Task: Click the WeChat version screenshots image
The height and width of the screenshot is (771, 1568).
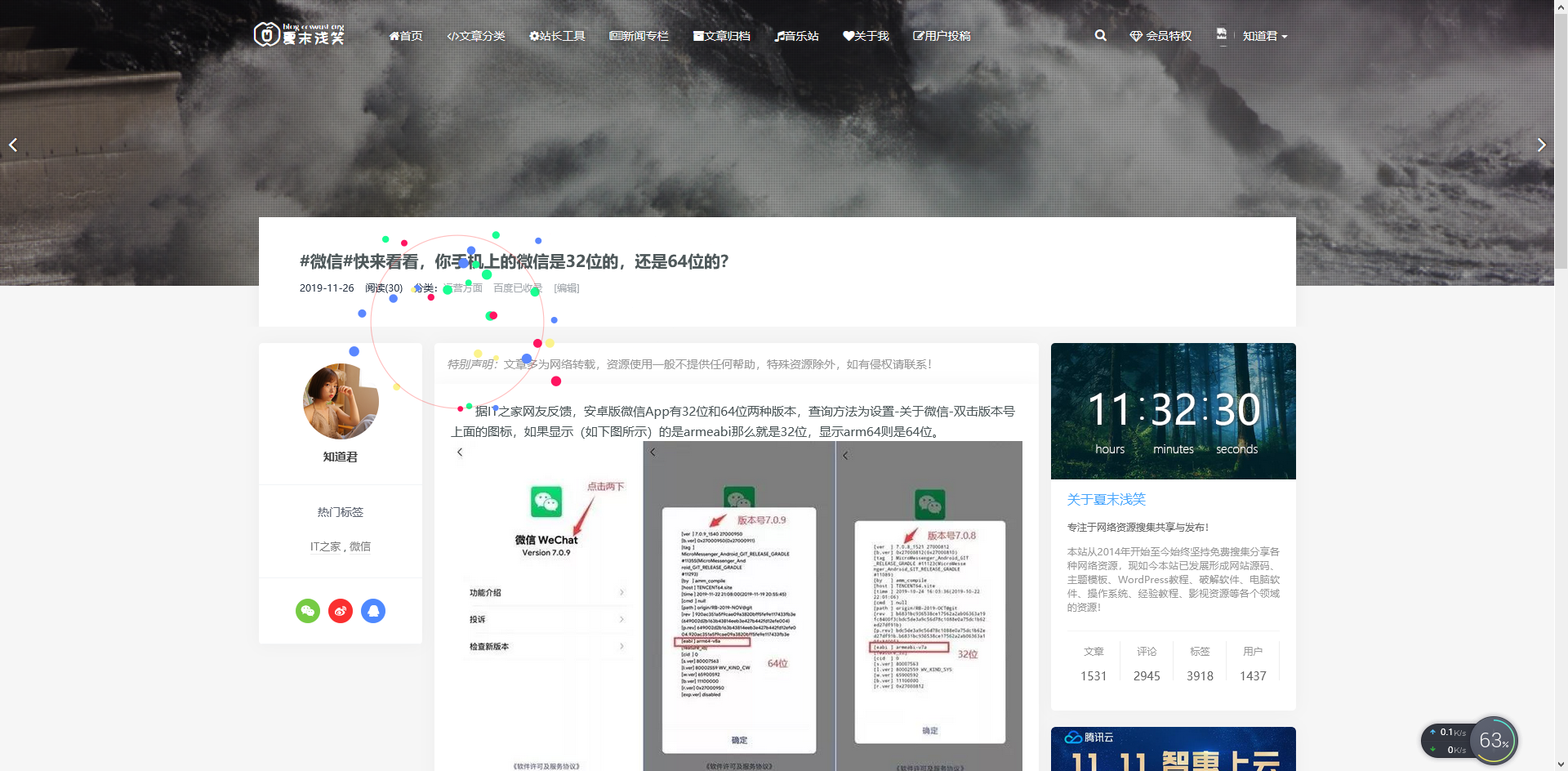Action: click(x=737, y=606)
